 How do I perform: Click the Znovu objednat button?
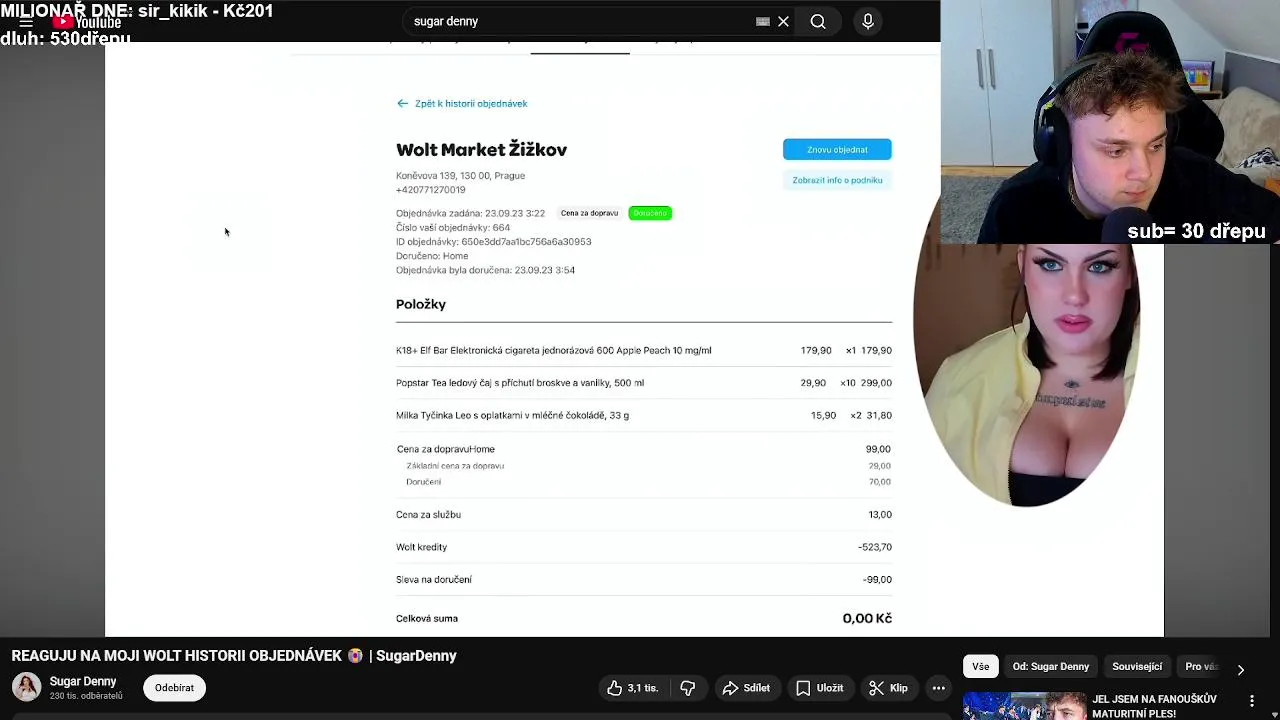click(x=837, y=149)
